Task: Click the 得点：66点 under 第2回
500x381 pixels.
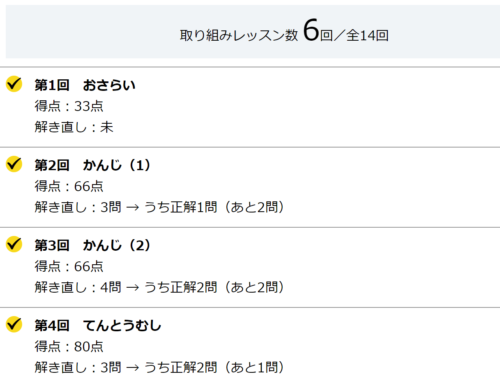Action: (x=69, y=186)
